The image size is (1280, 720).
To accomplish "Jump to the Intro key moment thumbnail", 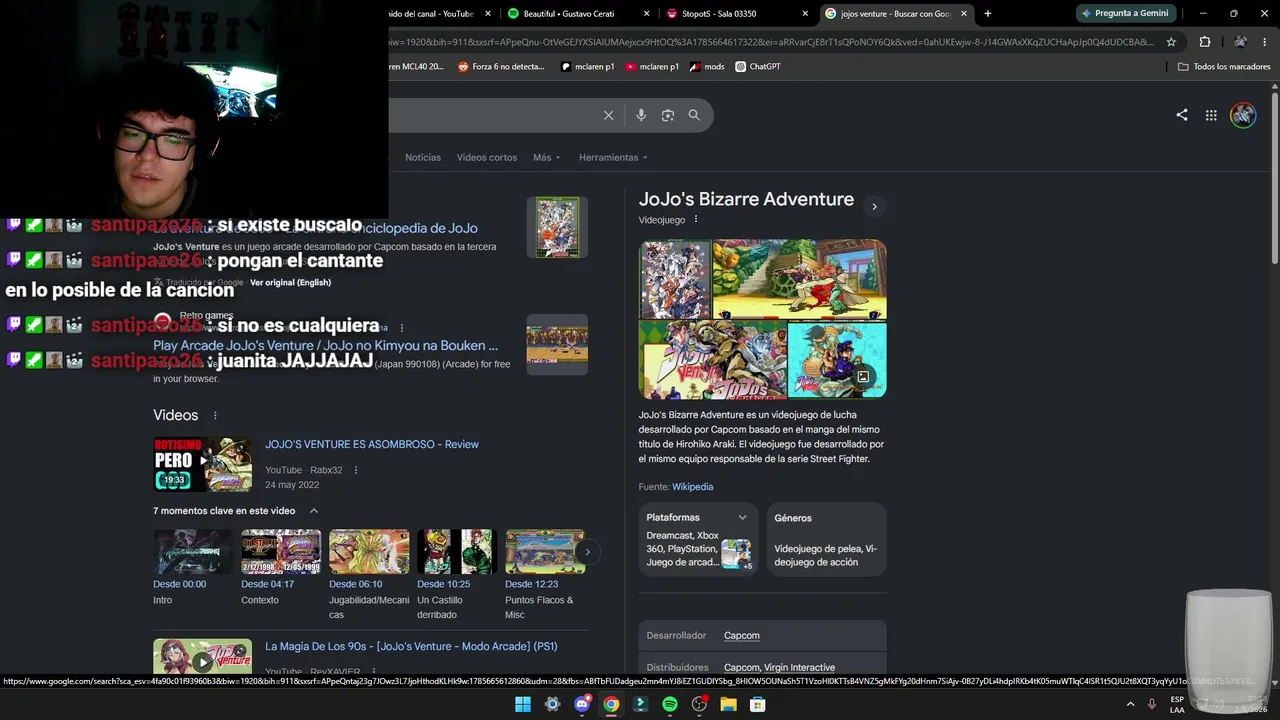I will [193, 551].
